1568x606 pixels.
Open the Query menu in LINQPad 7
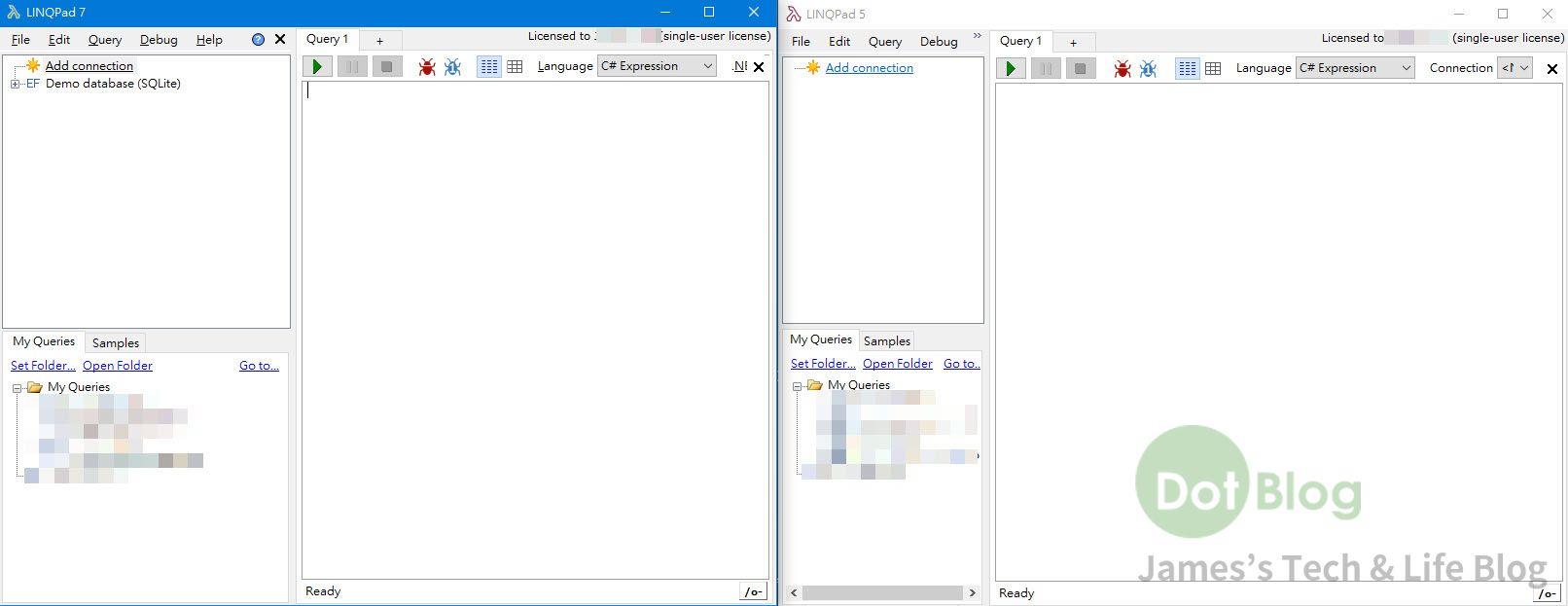104,40
